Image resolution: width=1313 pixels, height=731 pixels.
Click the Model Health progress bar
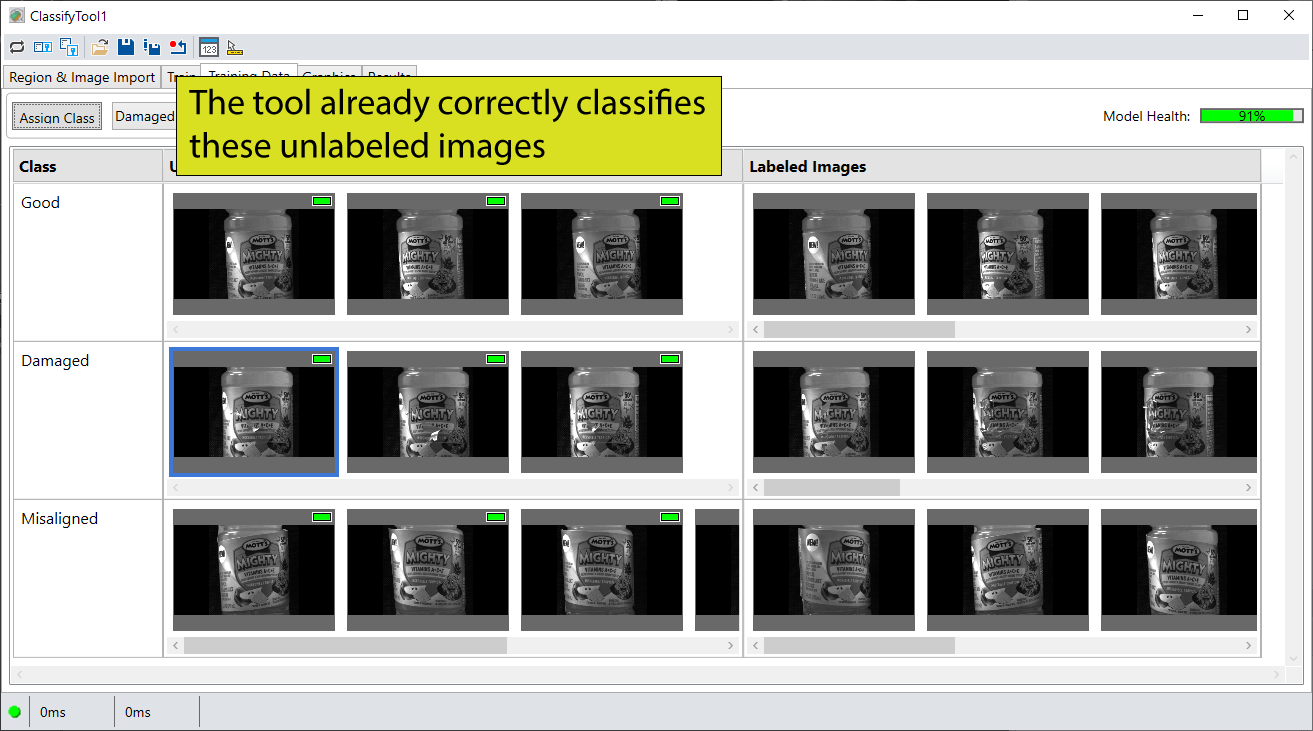1250,115
